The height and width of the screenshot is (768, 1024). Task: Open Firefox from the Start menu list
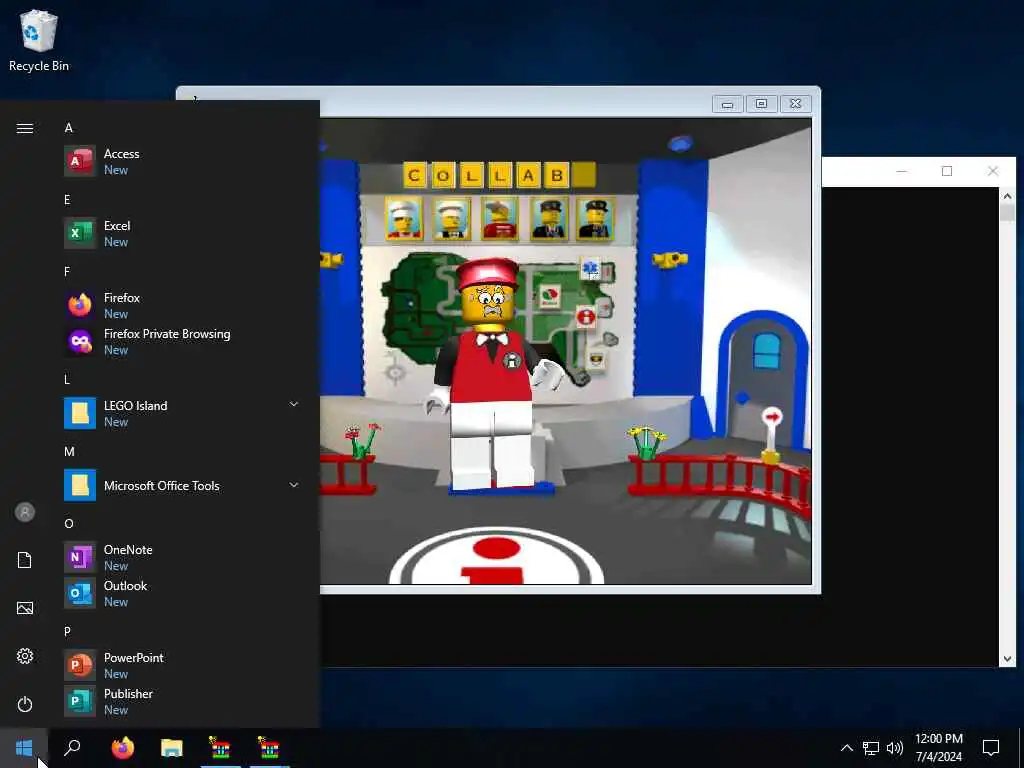(182, 305)
